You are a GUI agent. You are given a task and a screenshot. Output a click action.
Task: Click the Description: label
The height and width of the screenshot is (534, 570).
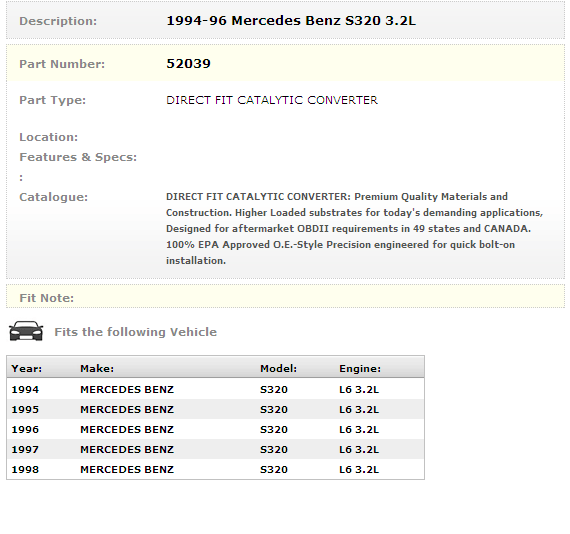pos(58,21)
